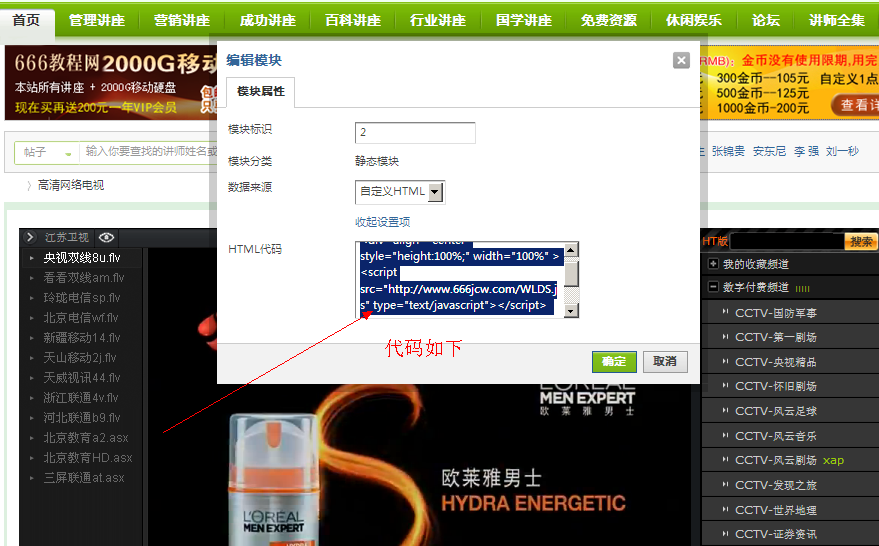
Task: Select source 新疆移动14.flv
Action: point(82,338)
